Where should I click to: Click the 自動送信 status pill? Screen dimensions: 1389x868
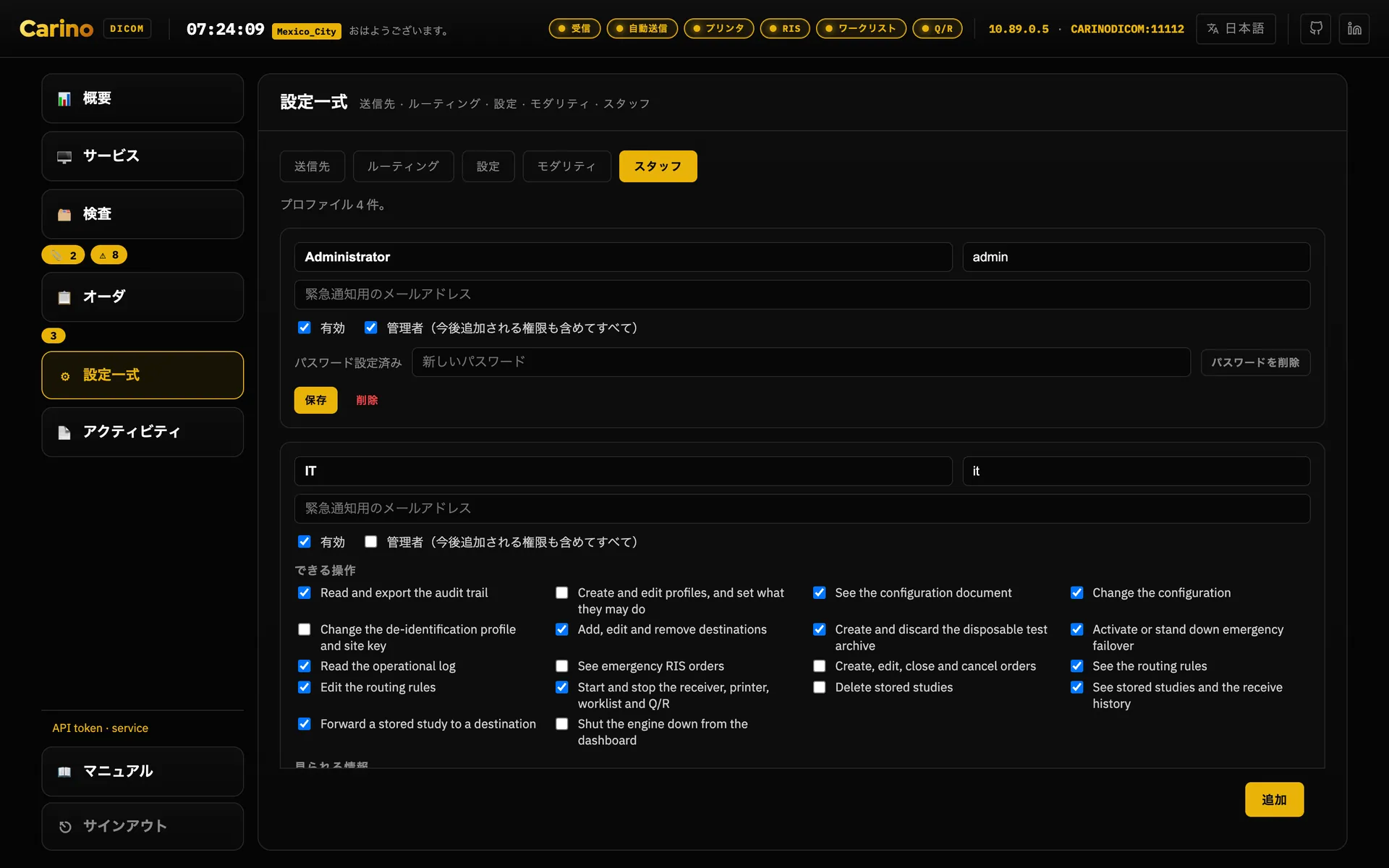tap(642, 29)
